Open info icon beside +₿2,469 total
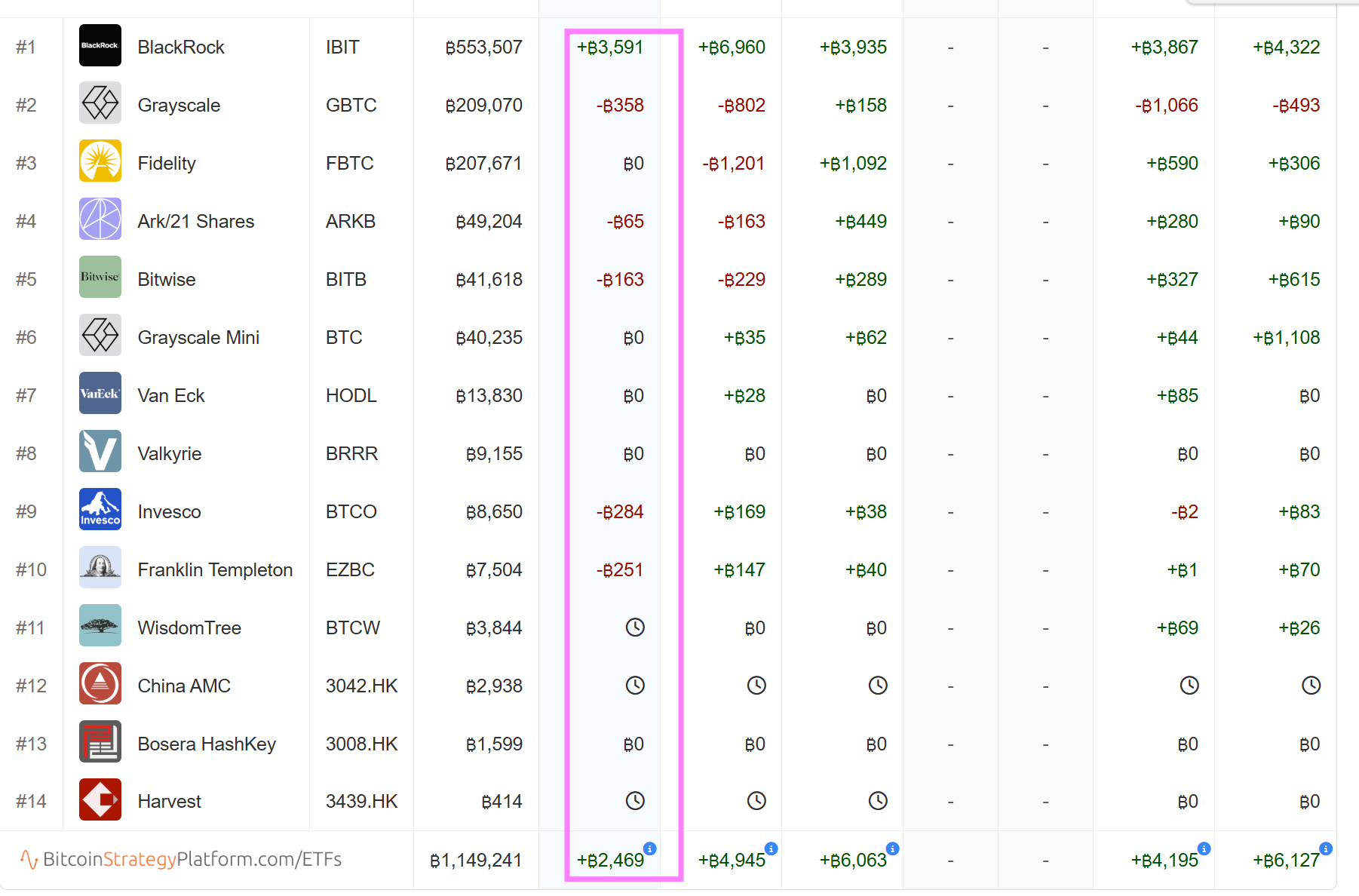This screenshot has width=1359, height=896. 650,848
